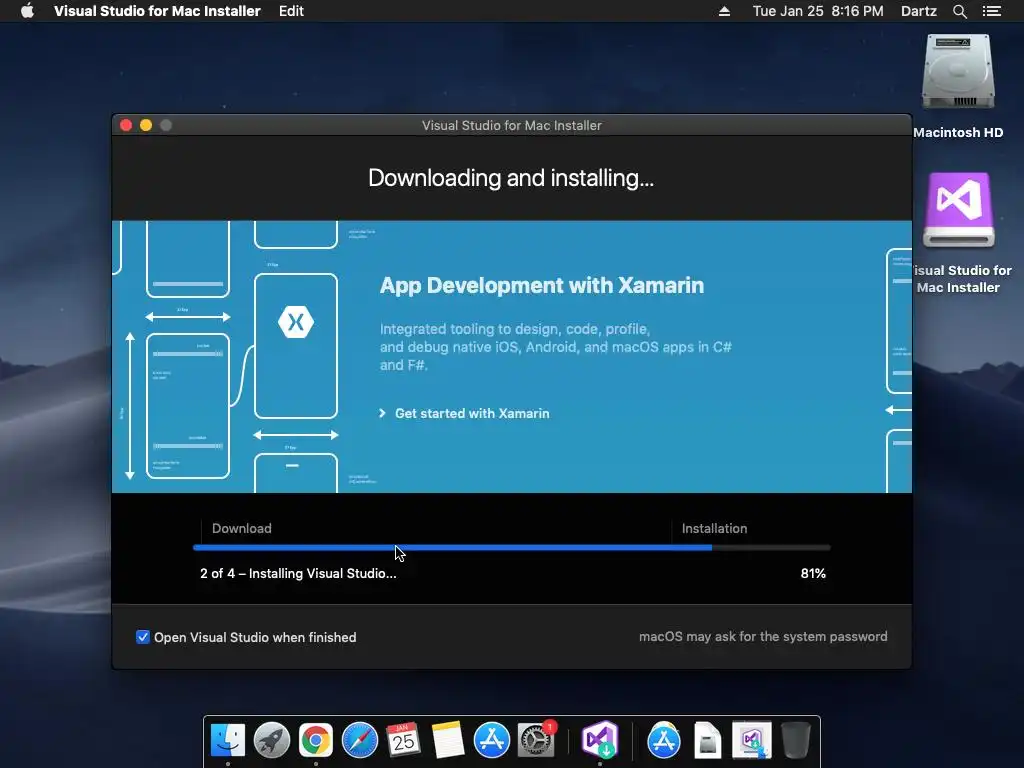1024x768 pixels.
Task: Open the Visual Studio for Mac Installer menu
Action: [x=157, y=11]
